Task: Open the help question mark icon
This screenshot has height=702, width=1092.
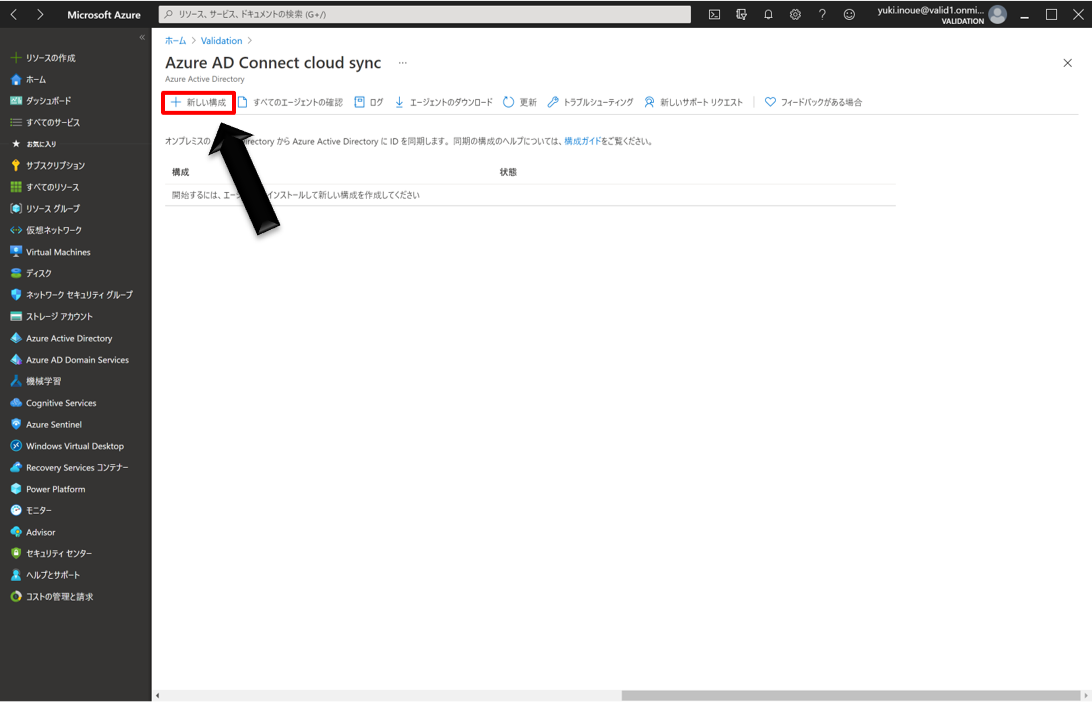Action: click(x=822, y=15)
